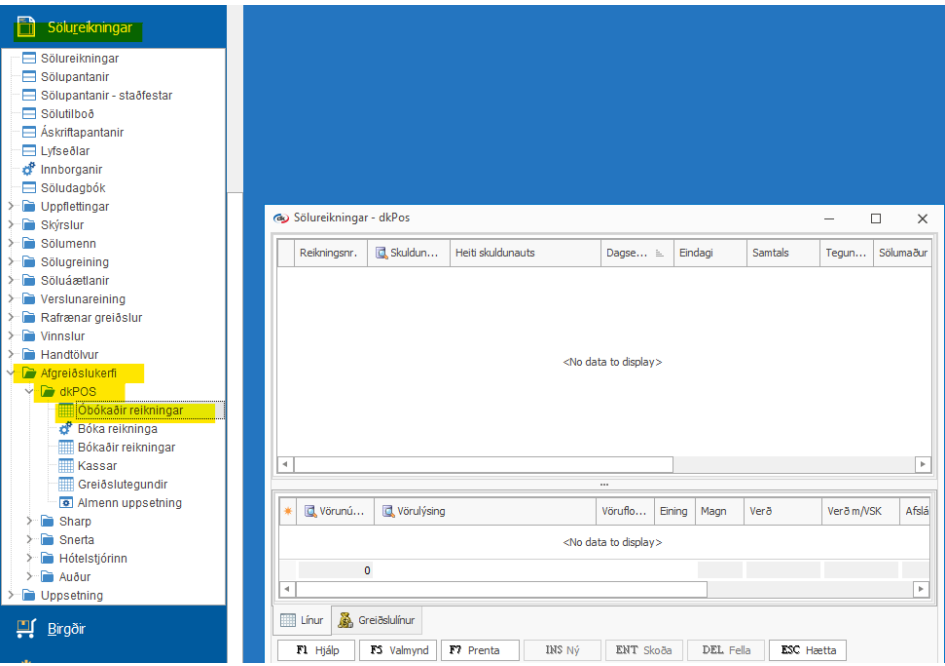Click the Vörulýsing column lookup icon
This screenshot has height=666, width=945.
click(389, 511)
